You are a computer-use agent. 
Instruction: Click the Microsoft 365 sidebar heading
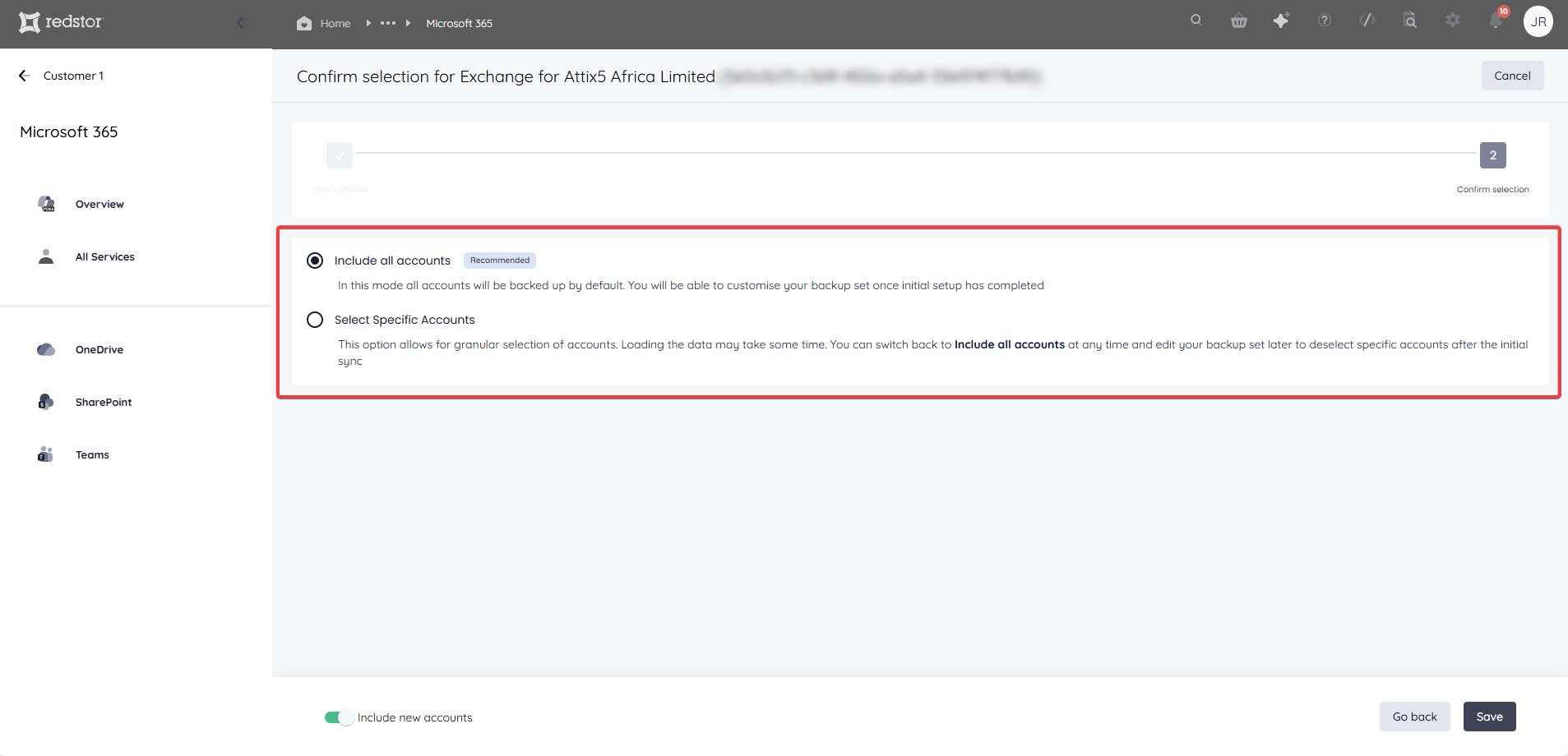point(69,132)
